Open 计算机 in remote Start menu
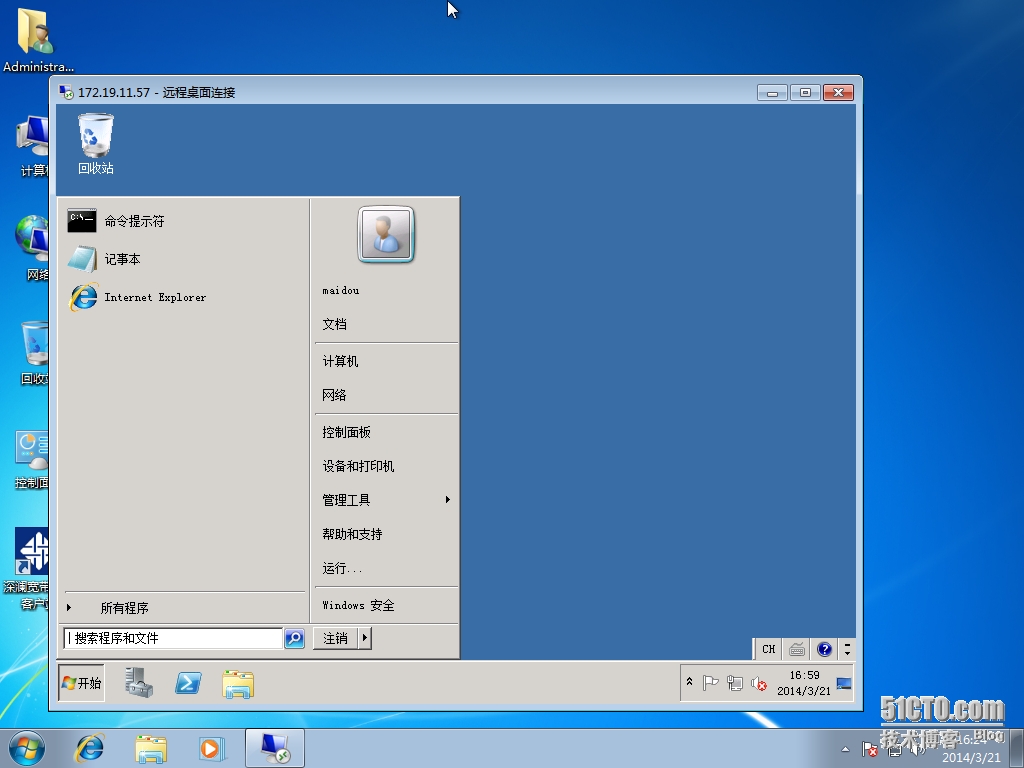 (x=340, y=361)
